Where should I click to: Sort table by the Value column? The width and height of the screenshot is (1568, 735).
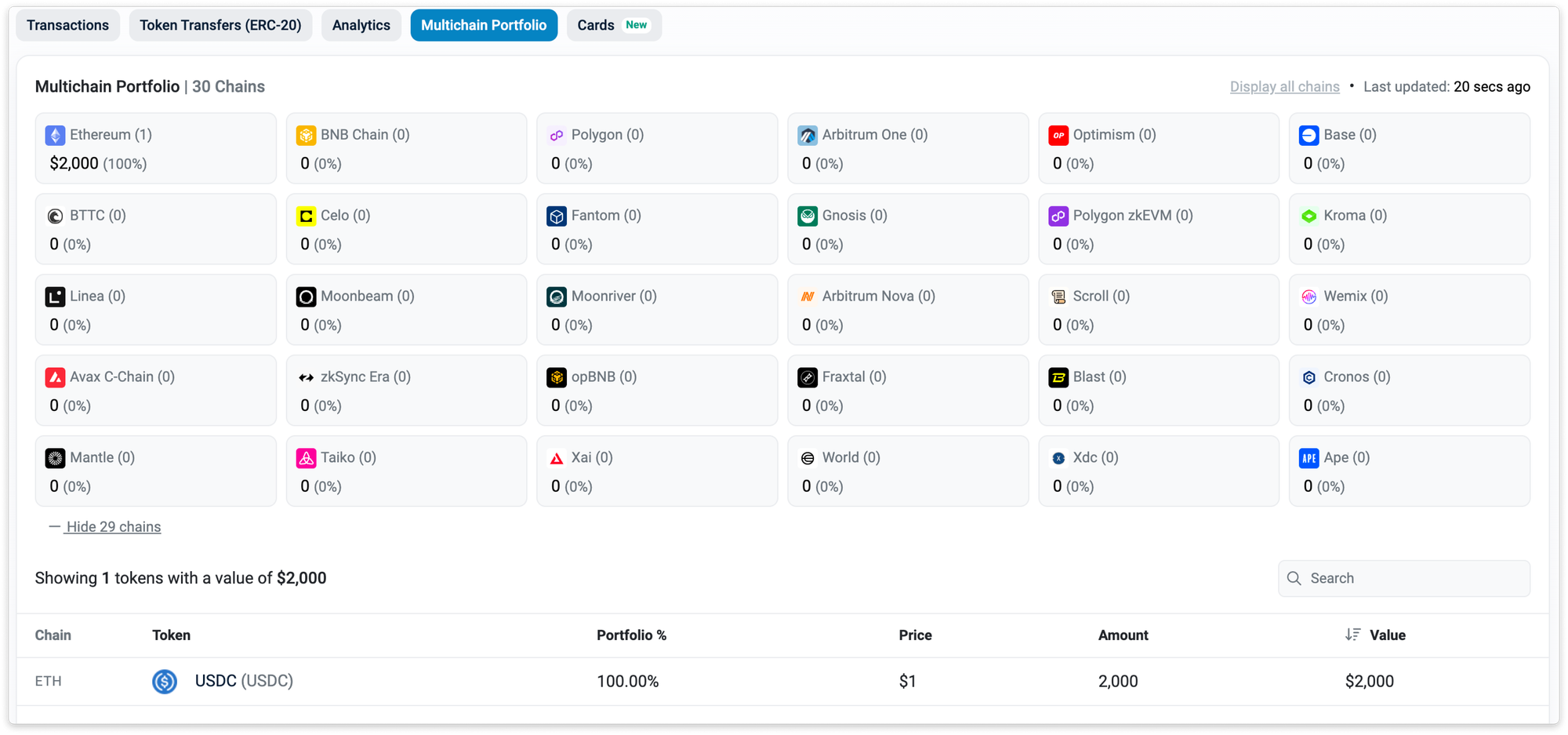point(1386,635)
